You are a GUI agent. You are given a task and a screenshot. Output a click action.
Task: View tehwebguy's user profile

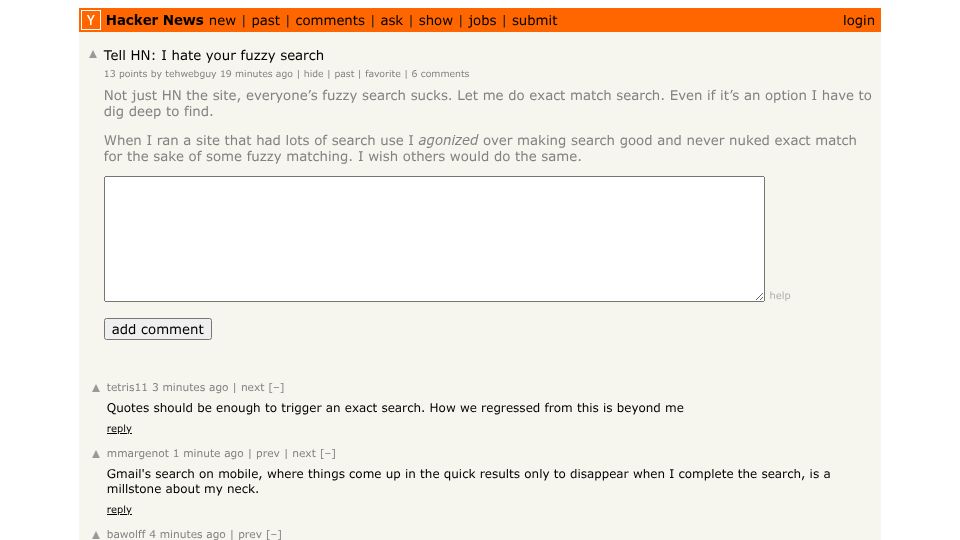point(190,73)
